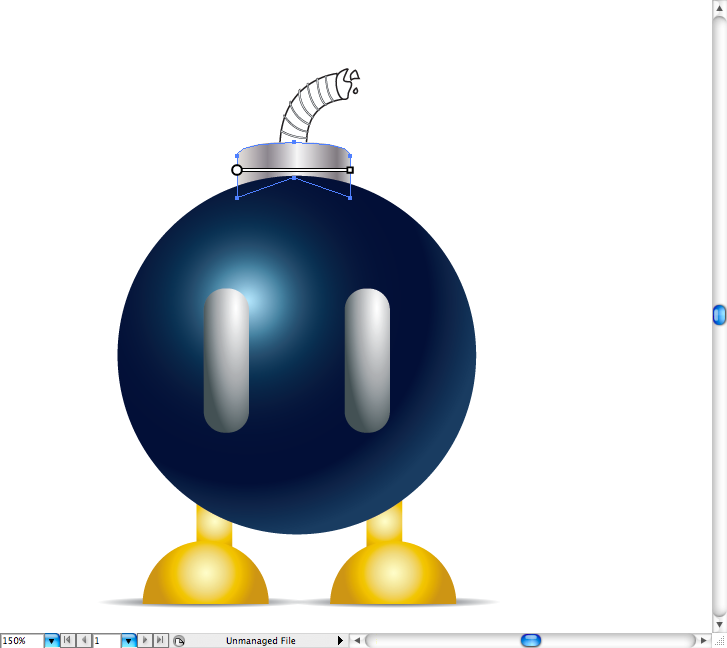Click the vertical scrollbar up arrow

pos(719,7)
